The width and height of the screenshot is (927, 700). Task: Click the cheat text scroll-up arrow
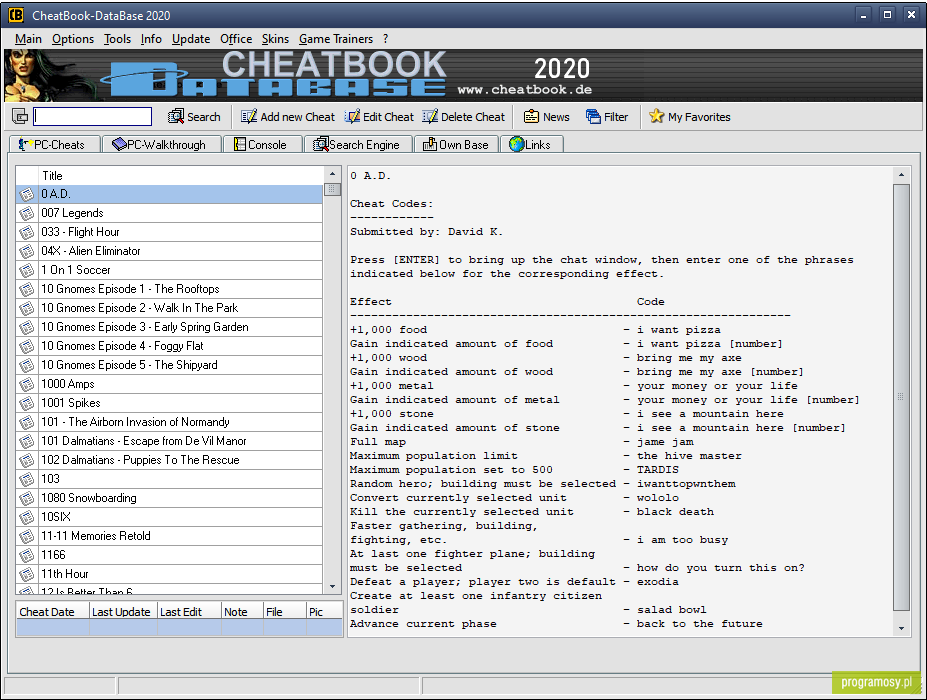[901, 175]
